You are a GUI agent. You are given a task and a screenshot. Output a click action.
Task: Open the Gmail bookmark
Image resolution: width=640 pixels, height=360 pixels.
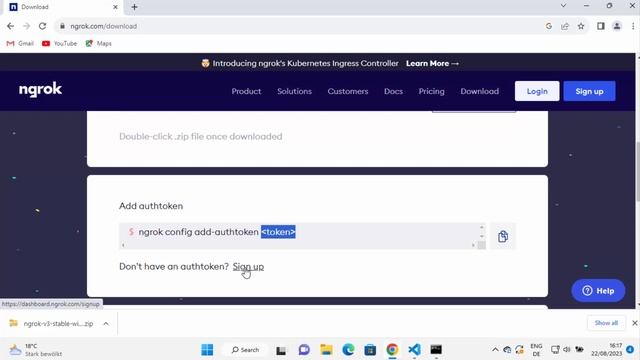(20, 43)
